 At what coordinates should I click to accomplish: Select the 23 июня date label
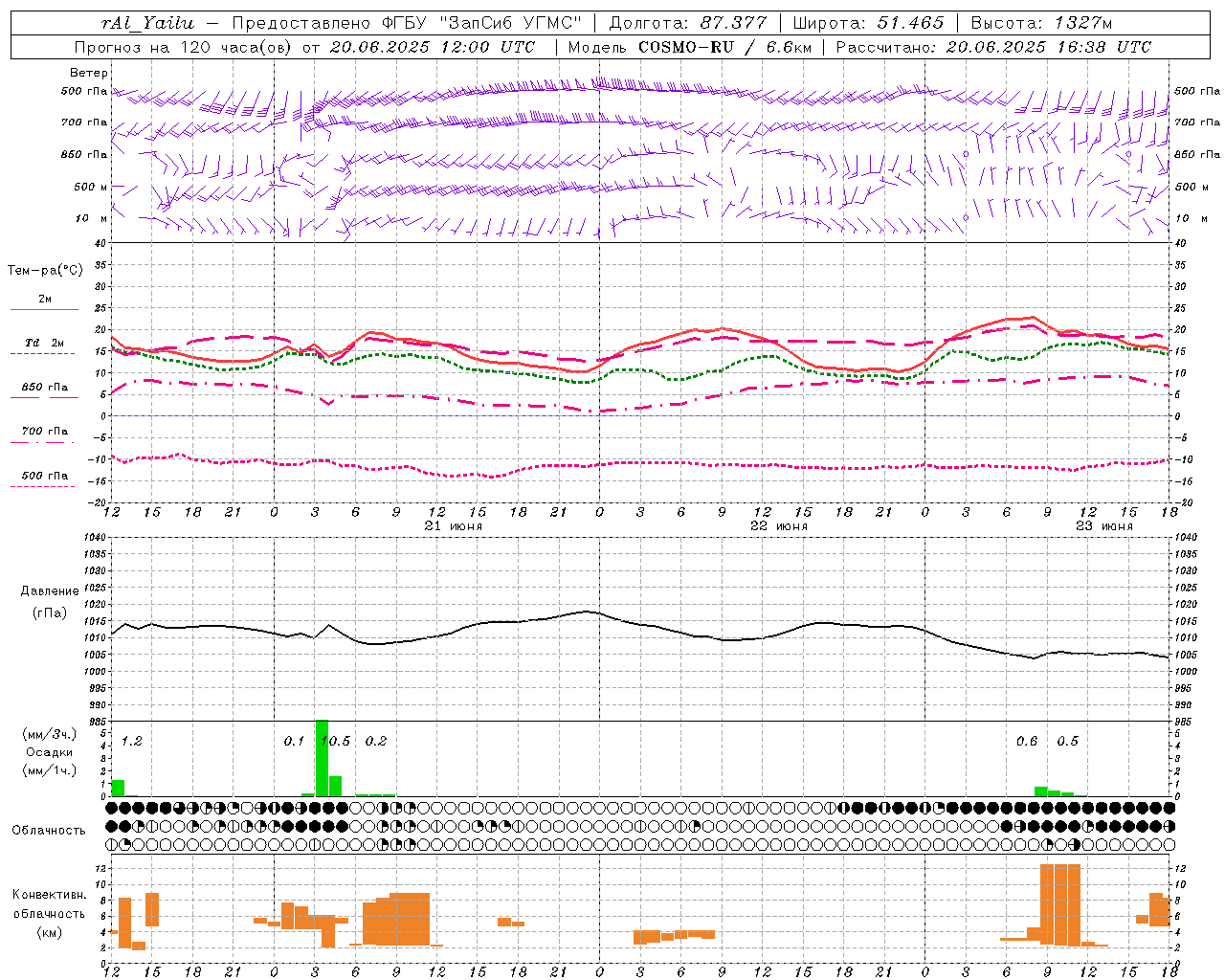1103,526
